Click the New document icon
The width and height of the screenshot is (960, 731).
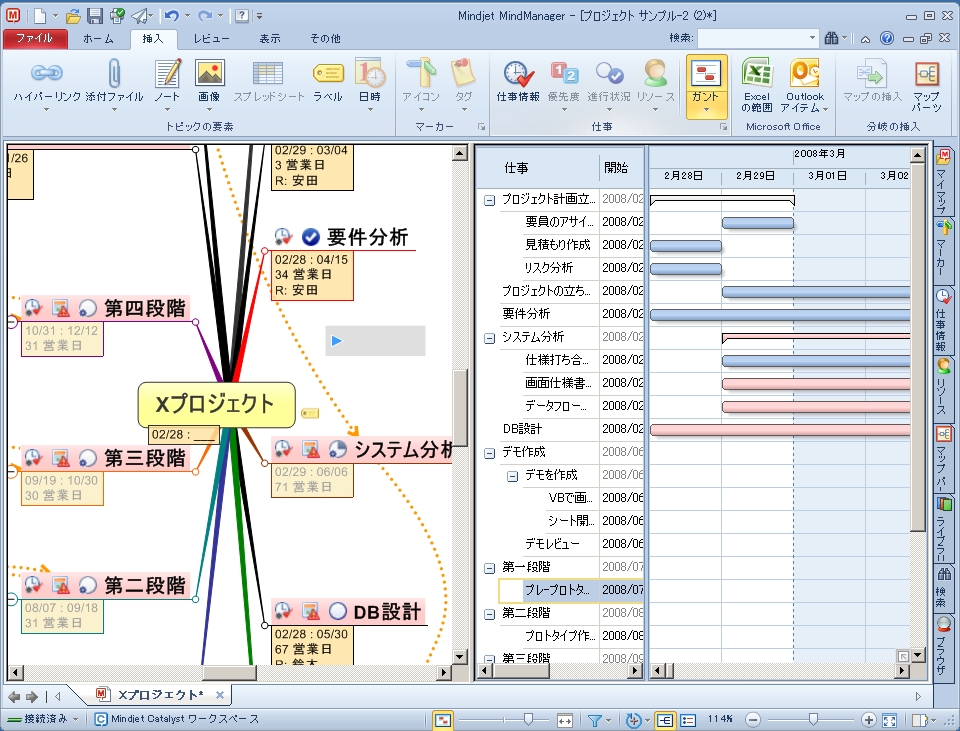(x=40, y=16)
